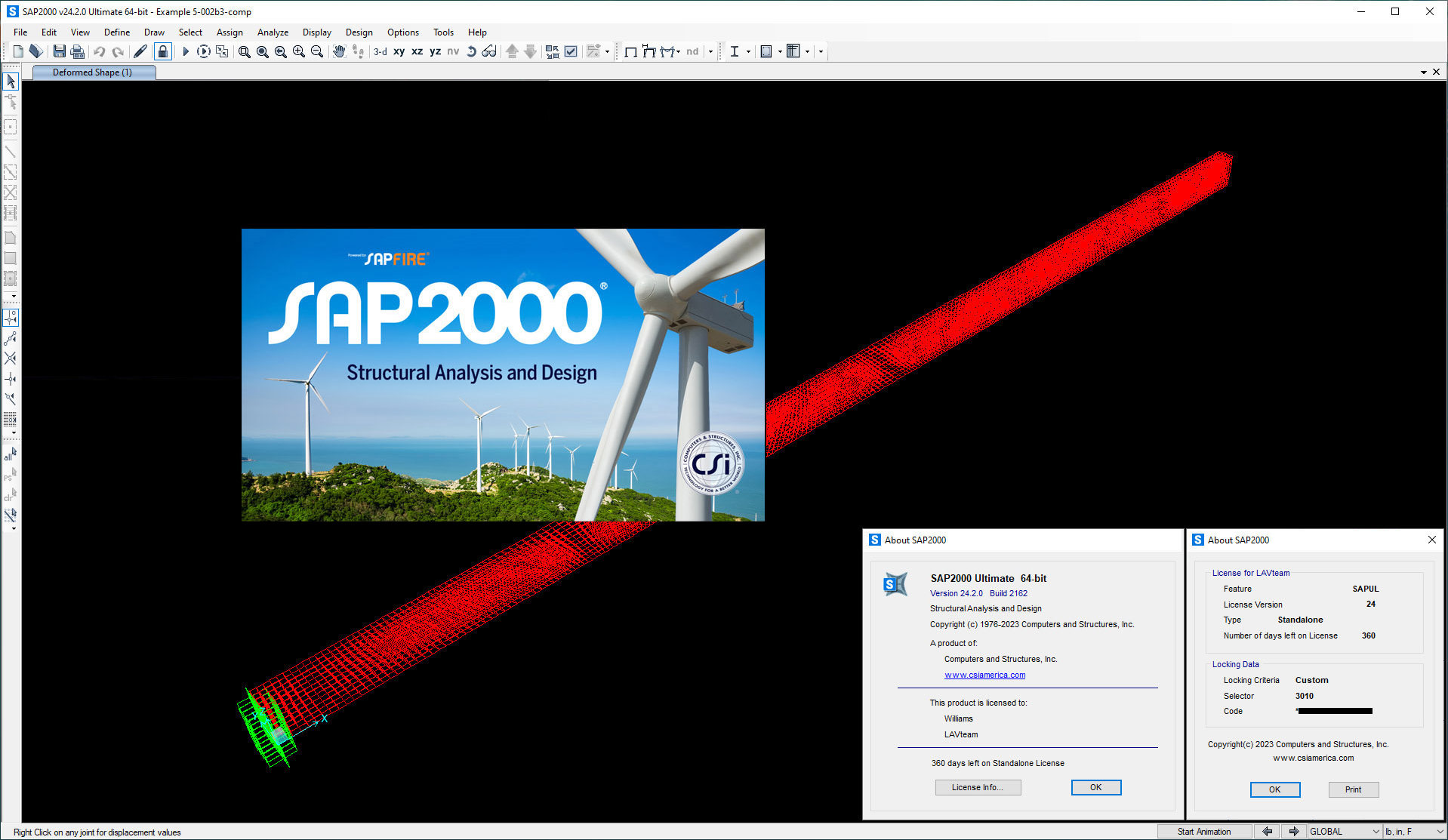Open the dropdown next to I-section icon
Image resolution: width=1448 pixels, height=840 pixels.
(x=748, y=52)
